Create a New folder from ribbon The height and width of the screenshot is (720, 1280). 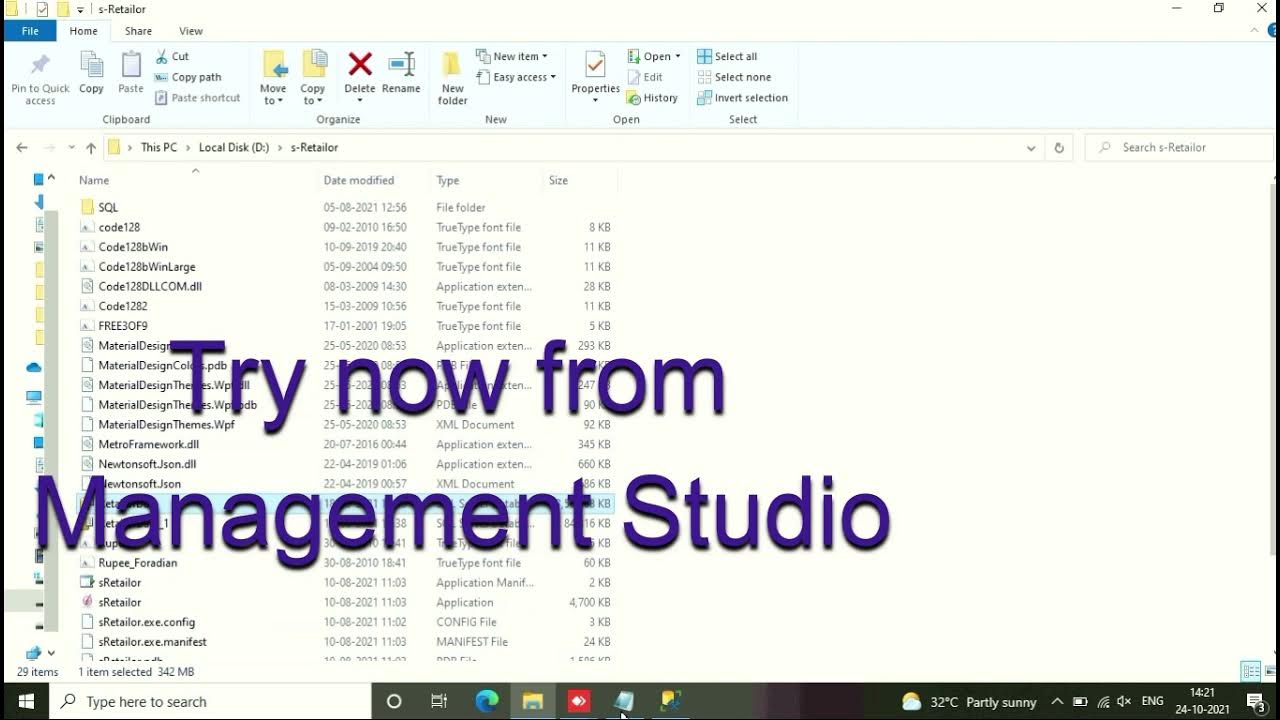pos(452,78)
